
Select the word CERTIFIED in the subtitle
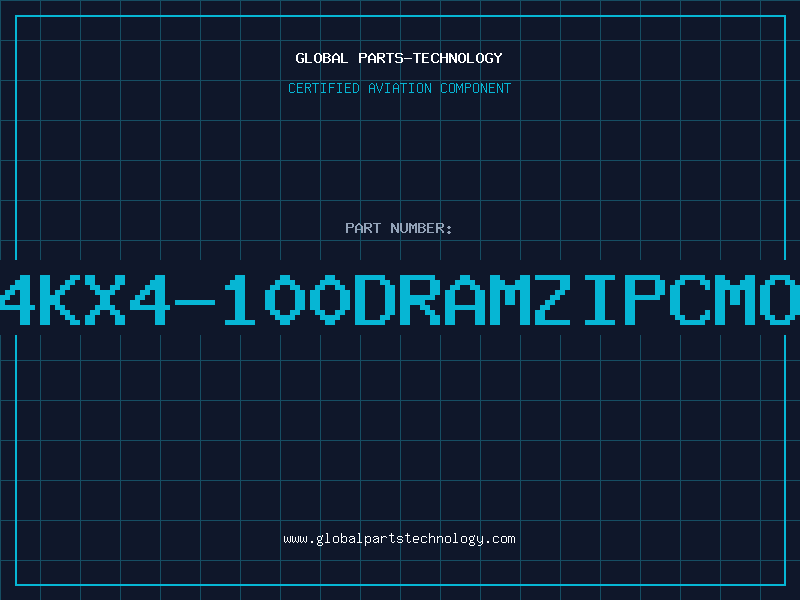(x=325, y=89)
